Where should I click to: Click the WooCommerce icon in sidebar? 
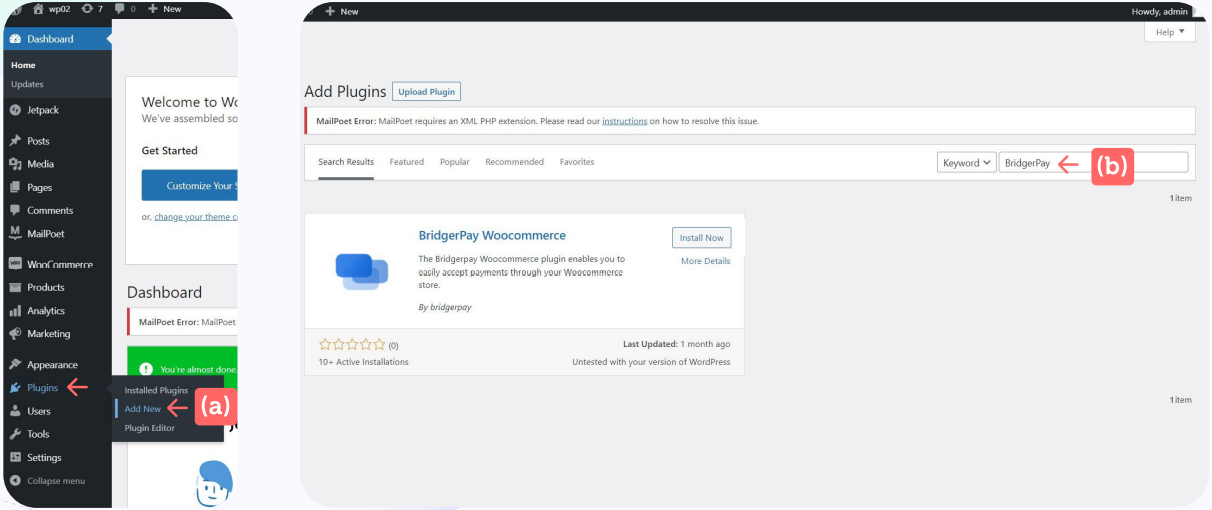pyautogui.click(x=15, y=264)
